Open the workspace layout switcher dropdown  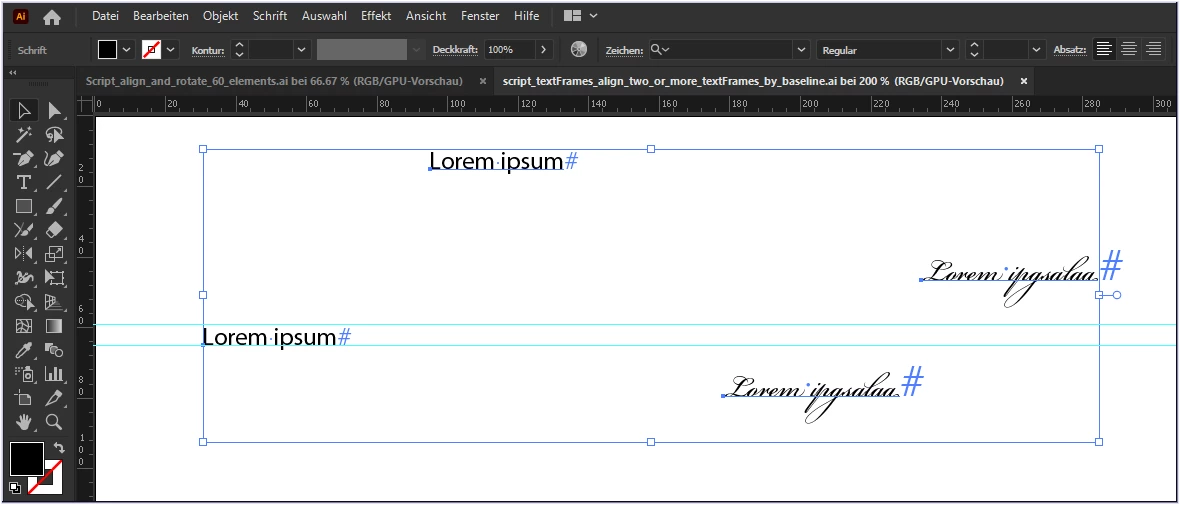click(581, 15)
